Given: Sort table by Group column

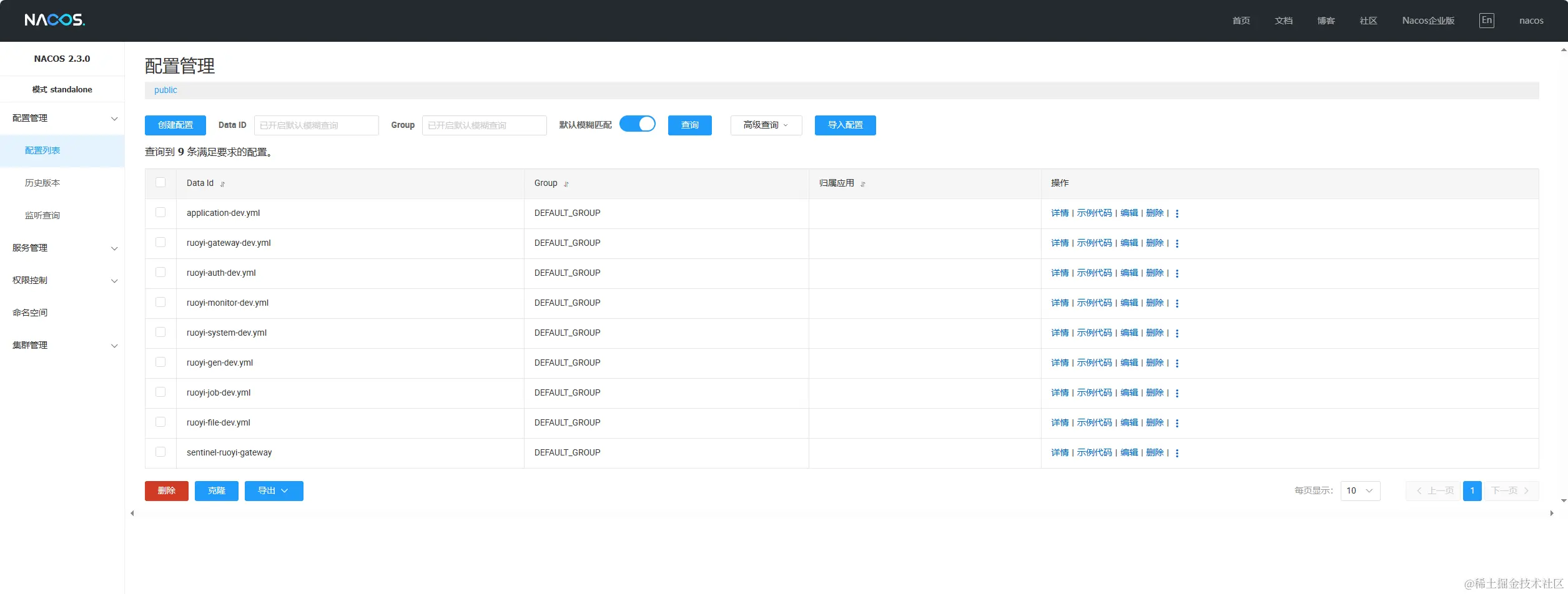Looking at the screenshot, I should tap(566, 184).
